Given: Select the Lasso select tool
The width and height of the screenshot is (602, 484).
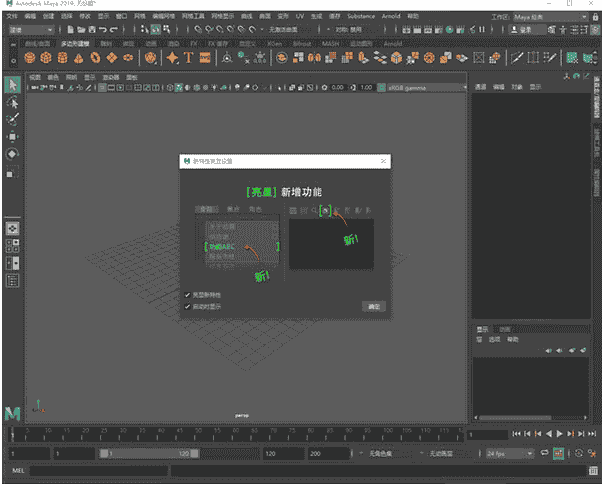Looking at the screenshot, I should (x=12, y=103).
